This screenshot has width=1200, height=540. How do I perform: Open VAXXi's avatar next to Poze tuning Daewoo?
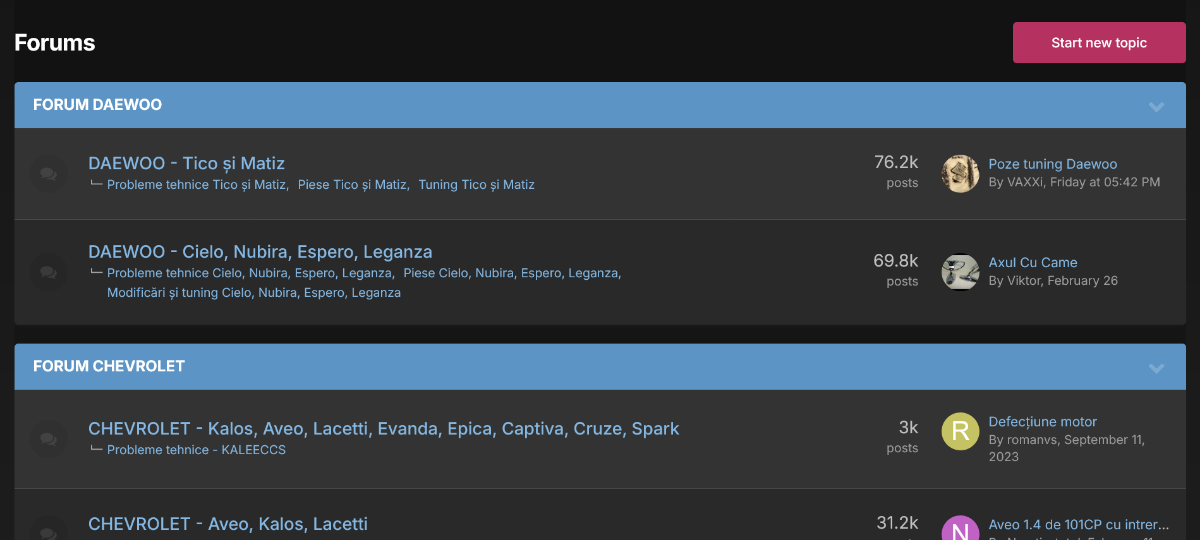[x=960, y=174]
